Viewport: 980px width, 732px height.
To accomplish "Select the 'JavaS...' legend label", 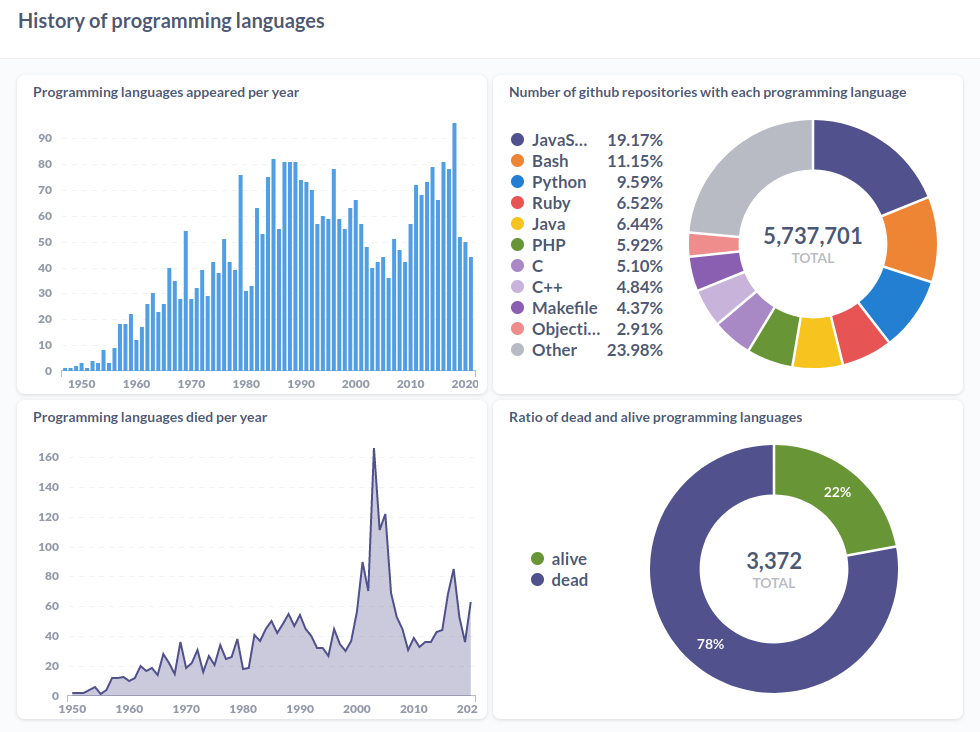I will click(x=559, y=140).
